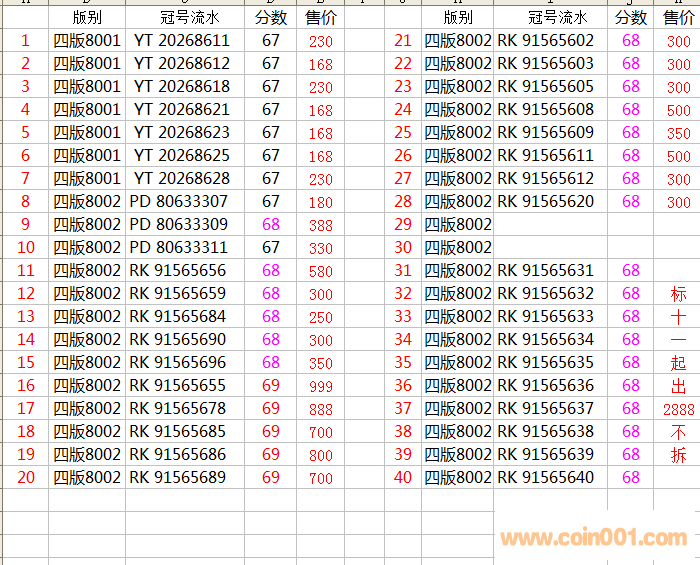Click the serial cell YT 20268611
Screen dimensions: 700x565
click(x=181, y=41)
